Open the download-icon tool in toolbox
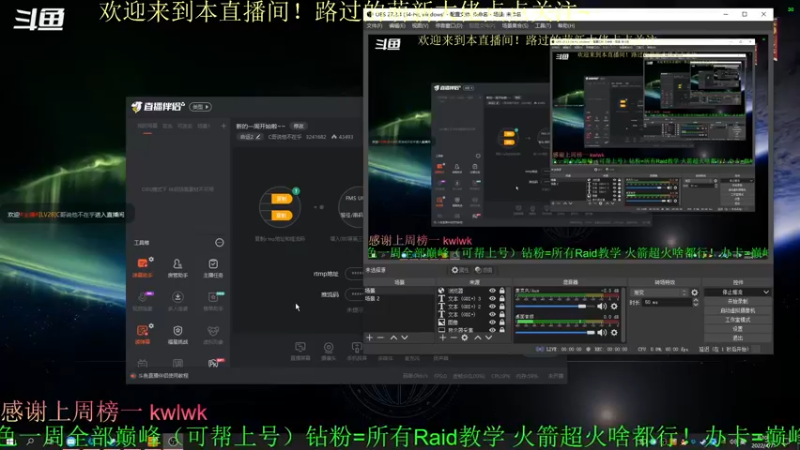Image resolution: width=800 pixels, height=450 pixels. click(178, 301)
